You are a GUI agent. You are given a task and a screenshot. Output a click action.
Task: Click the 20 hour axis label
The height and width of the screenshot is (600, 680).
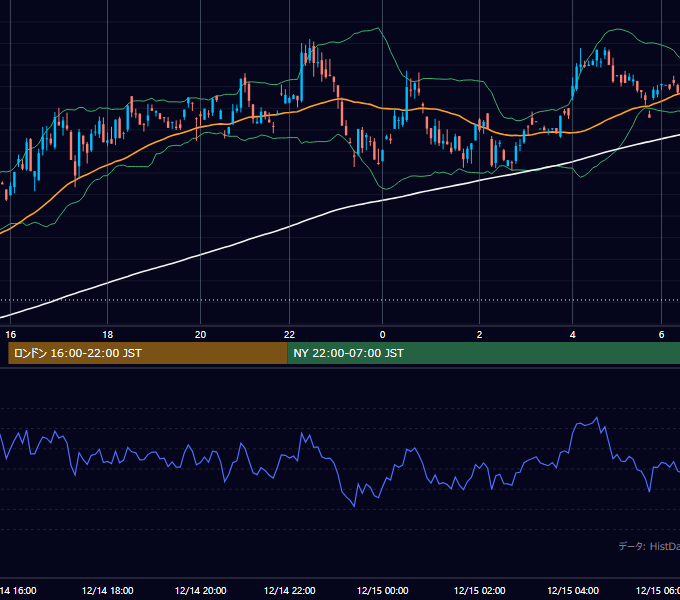tap(200, 335)
